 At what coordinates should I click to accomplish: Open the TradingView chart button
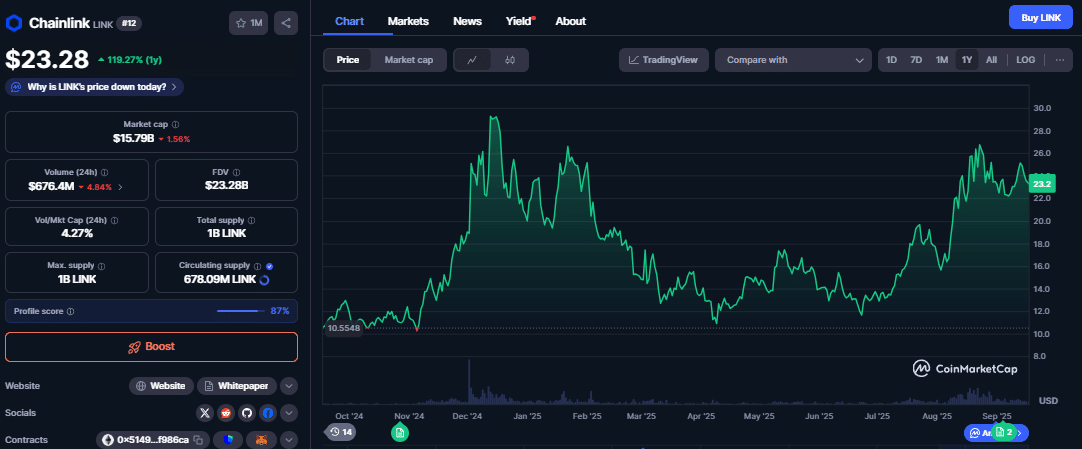663,60
